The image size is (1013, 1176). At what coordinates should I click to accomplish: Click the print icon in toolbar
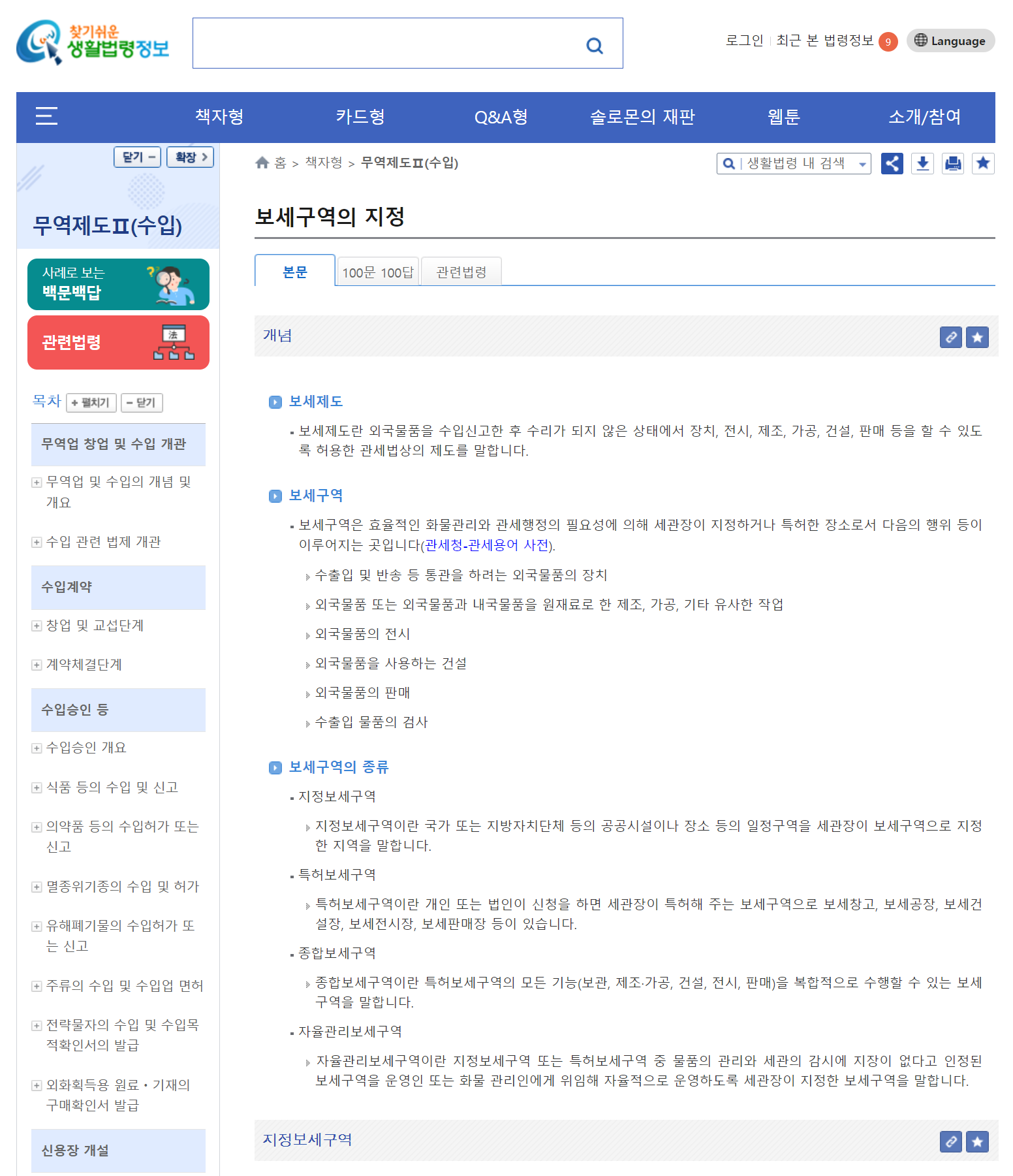tap(953, 163)
